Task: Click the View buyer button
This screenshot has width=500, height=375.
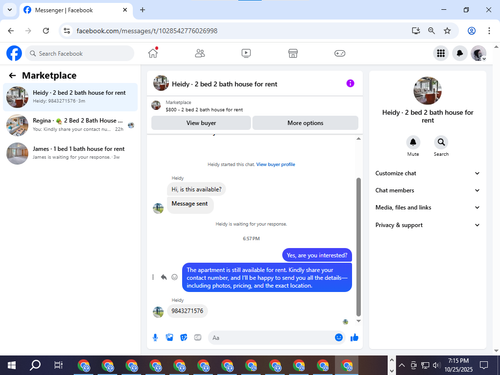Action: (x=201, y=123)
